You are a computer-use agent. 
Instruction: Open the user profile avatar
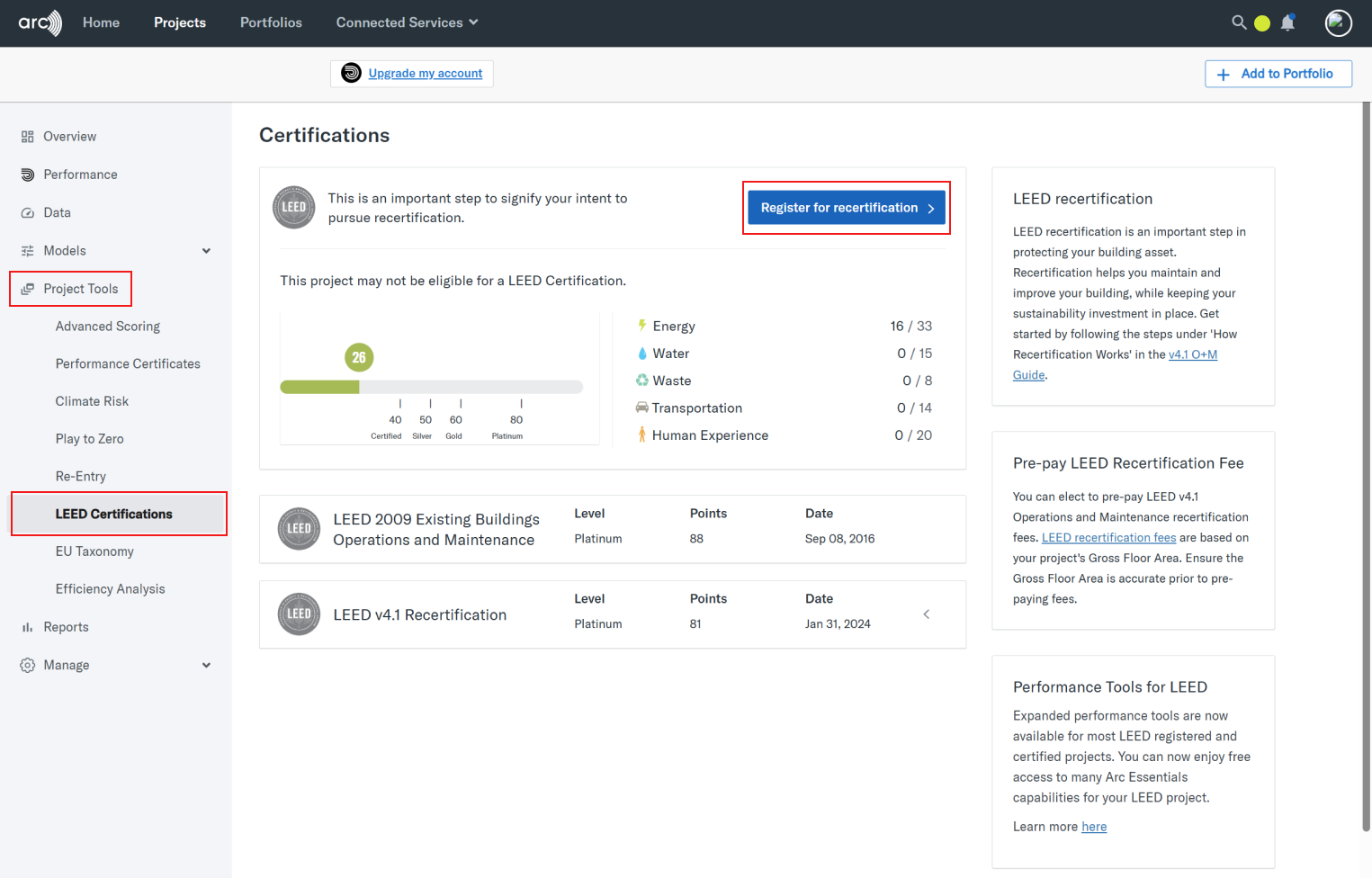1338,22
